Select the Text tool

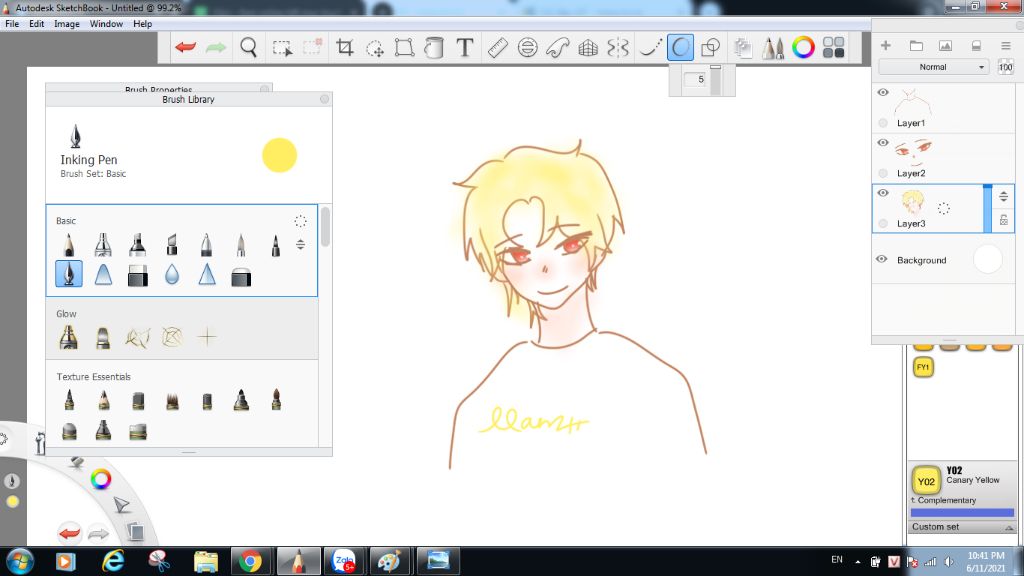464,47
